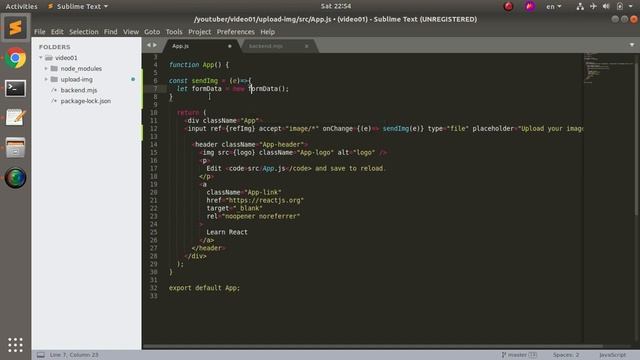Click the battery status tray icon
The width and height of the screenshot is (640, 360).
[620, 6]
